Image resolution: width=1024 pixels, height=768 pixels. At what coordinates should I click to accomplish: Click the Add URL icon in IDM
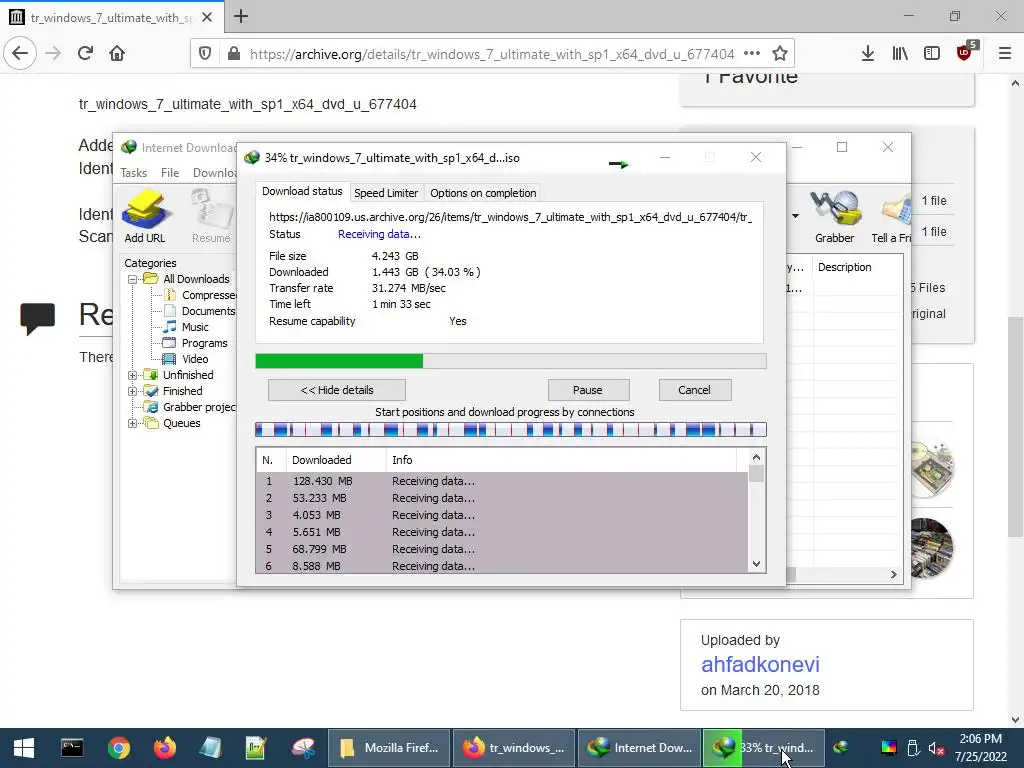145,216
